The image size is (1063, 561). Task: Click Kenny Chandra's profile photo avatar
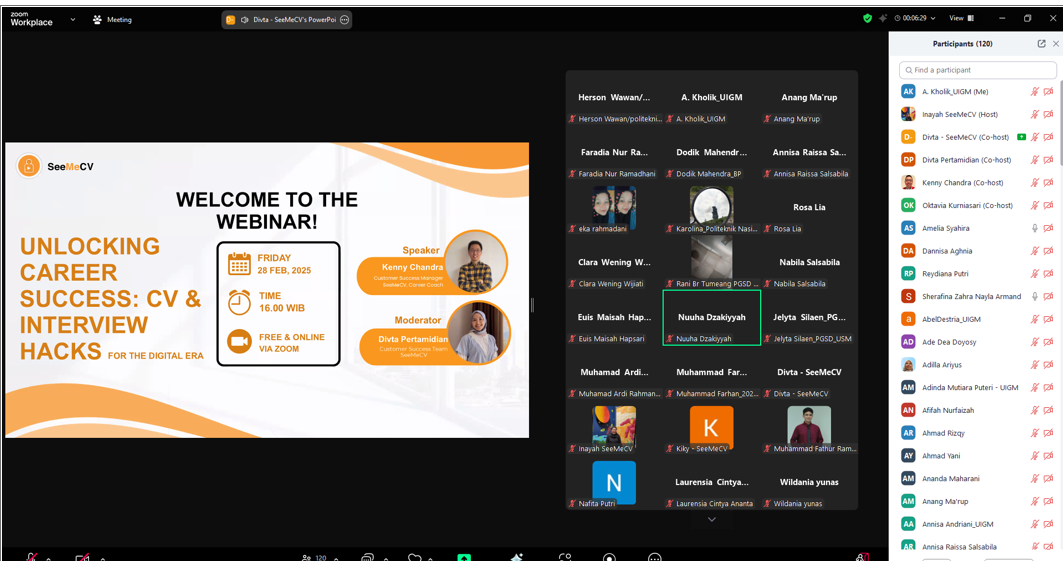tap(908, 182)
